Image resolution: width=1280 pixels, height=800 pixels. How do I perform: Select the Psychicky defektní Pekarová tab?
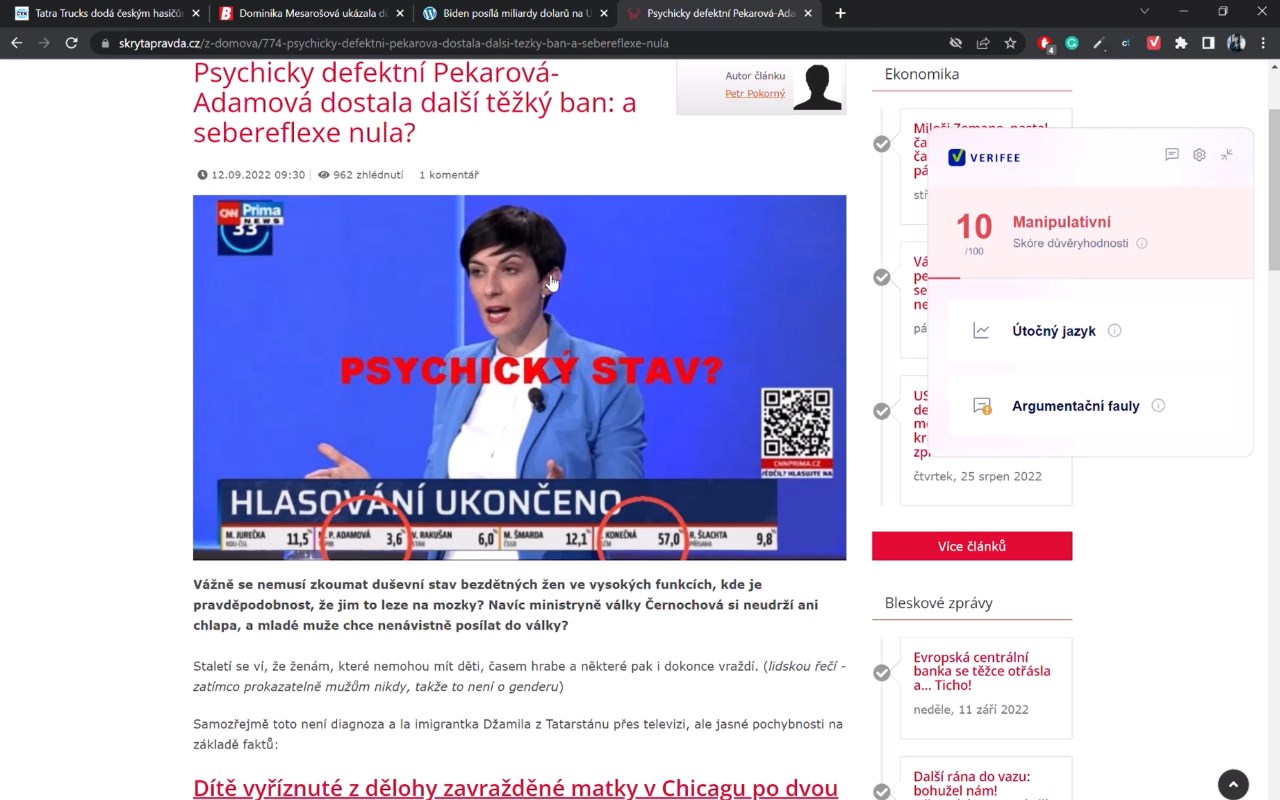coord(720,13)
